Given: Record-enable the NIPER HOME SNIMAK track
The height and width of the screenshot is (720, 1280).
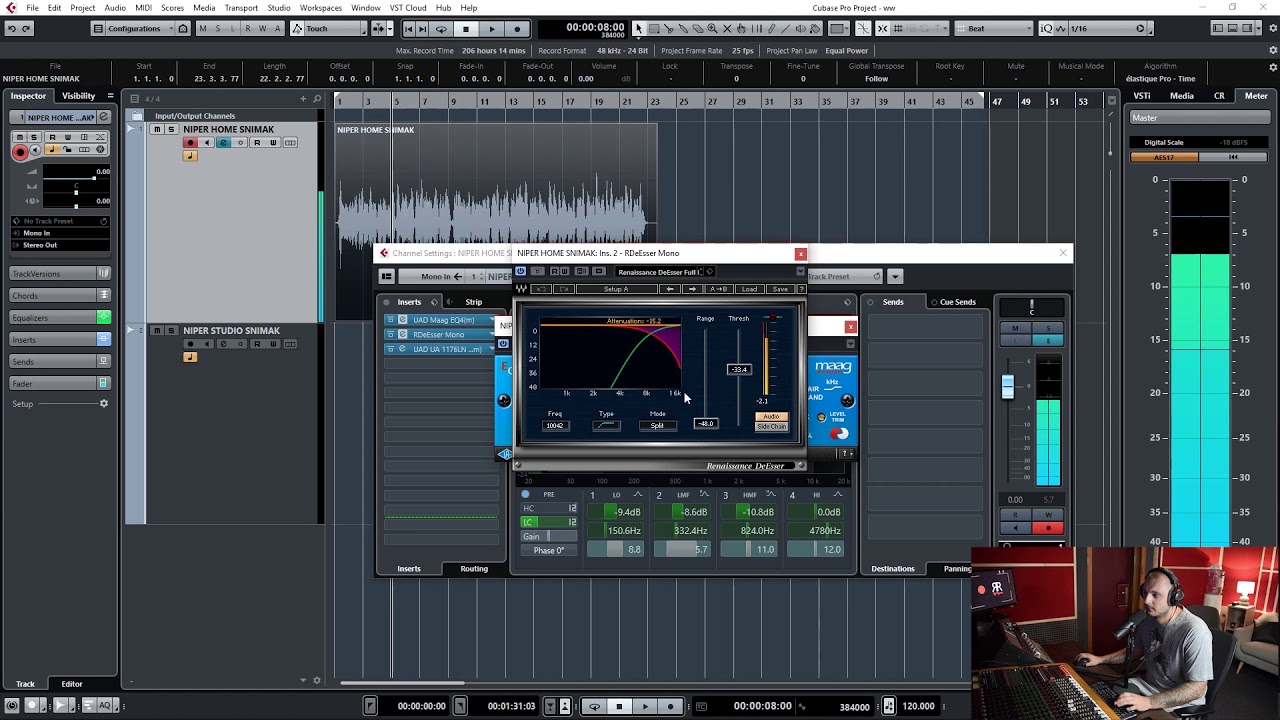Looking at the screenshot, I should [x=190, y=143].
